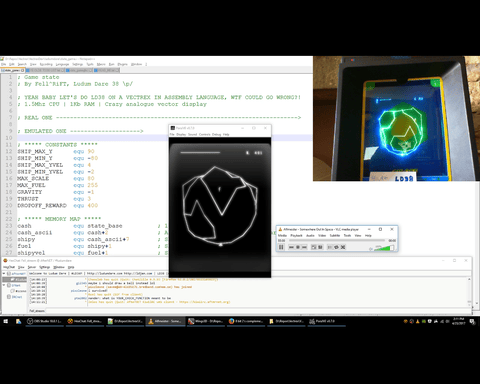Switch to HexChat taskbar button
480x384 pixels.
click(x=84, y=321)
